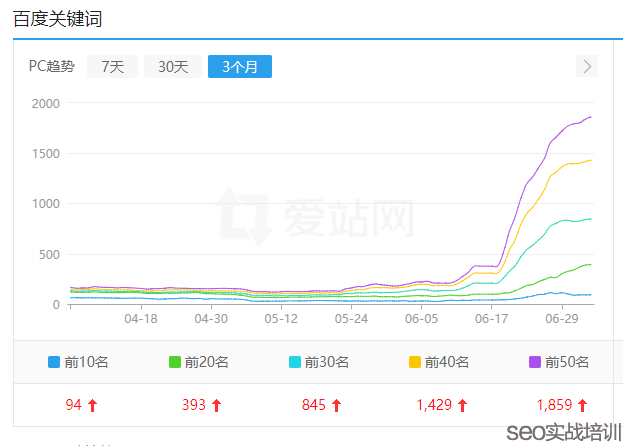Click the blue 前10名 color swatch
The height and width of the screenshot is (446, 623).
coord(54,362)
